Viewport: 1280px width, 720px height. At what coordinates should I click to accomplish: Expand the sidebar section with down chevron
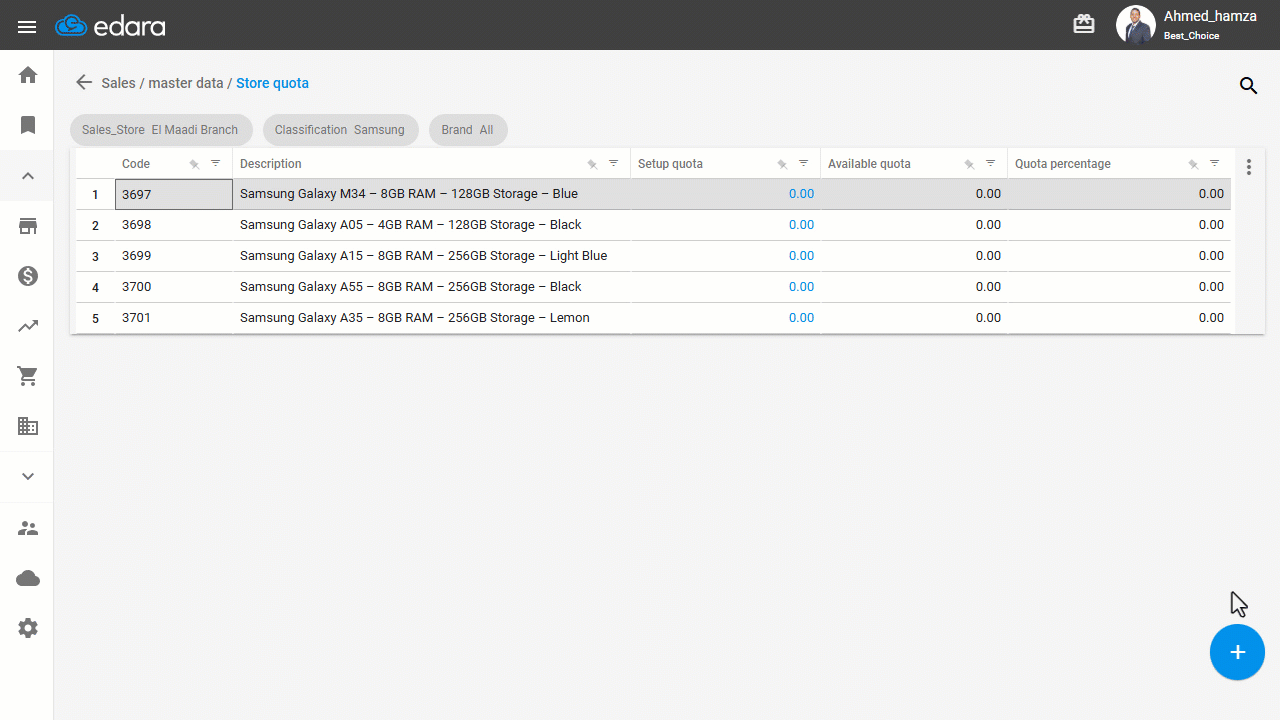click(28, 476)
